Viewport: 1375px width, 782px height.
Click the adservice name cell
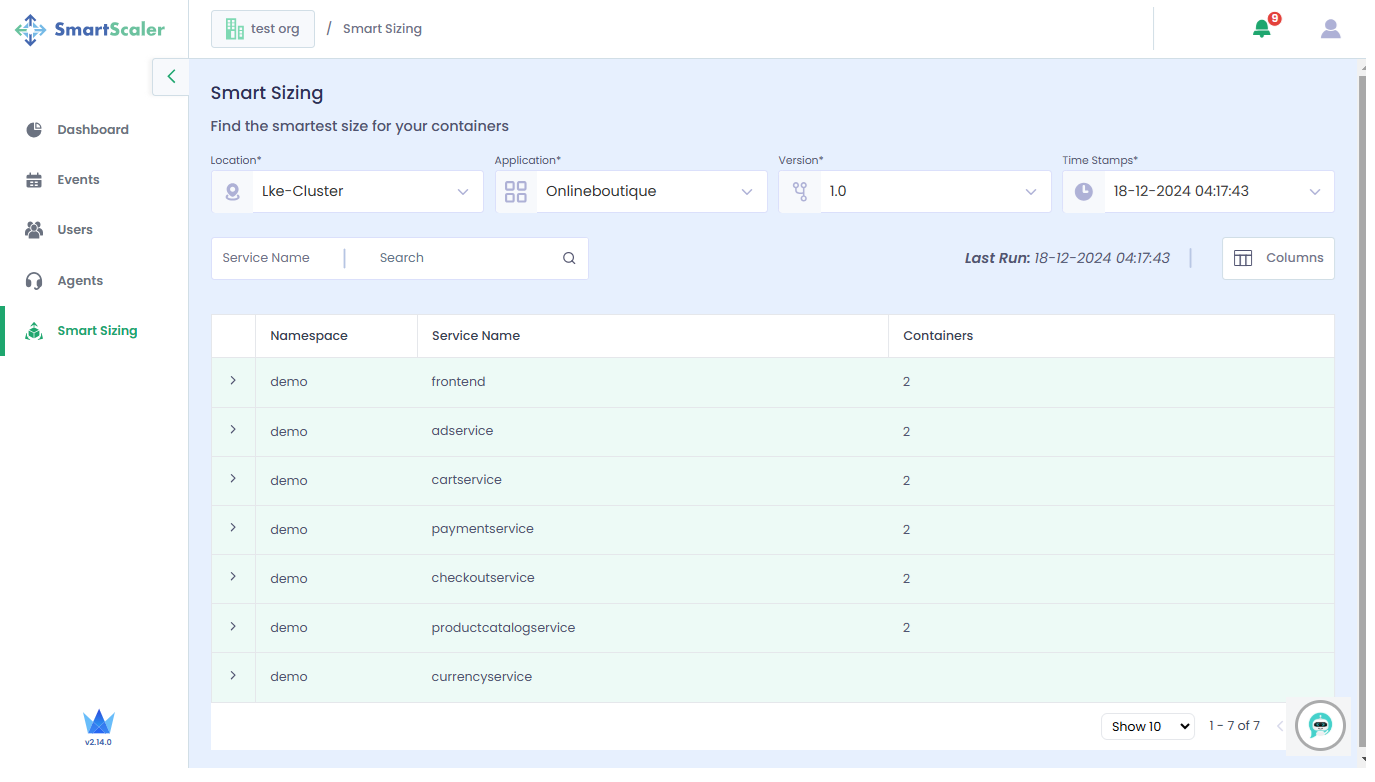[462, 431]
